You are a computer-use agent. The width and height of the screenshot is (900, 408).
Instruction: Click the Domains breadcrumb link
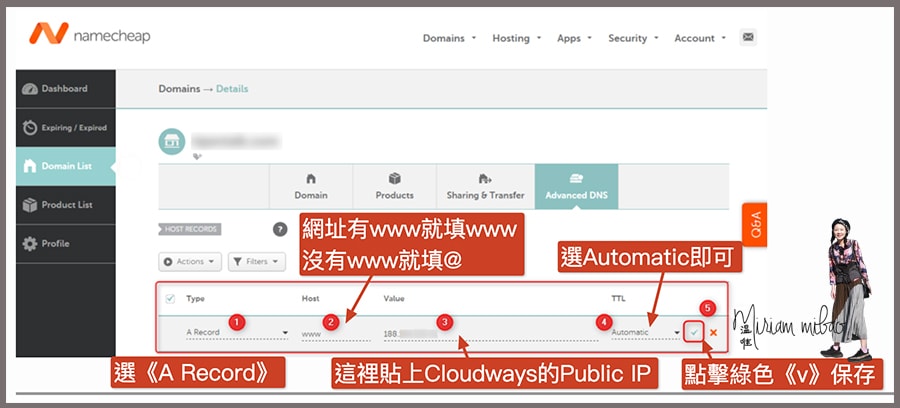(179, 89)
